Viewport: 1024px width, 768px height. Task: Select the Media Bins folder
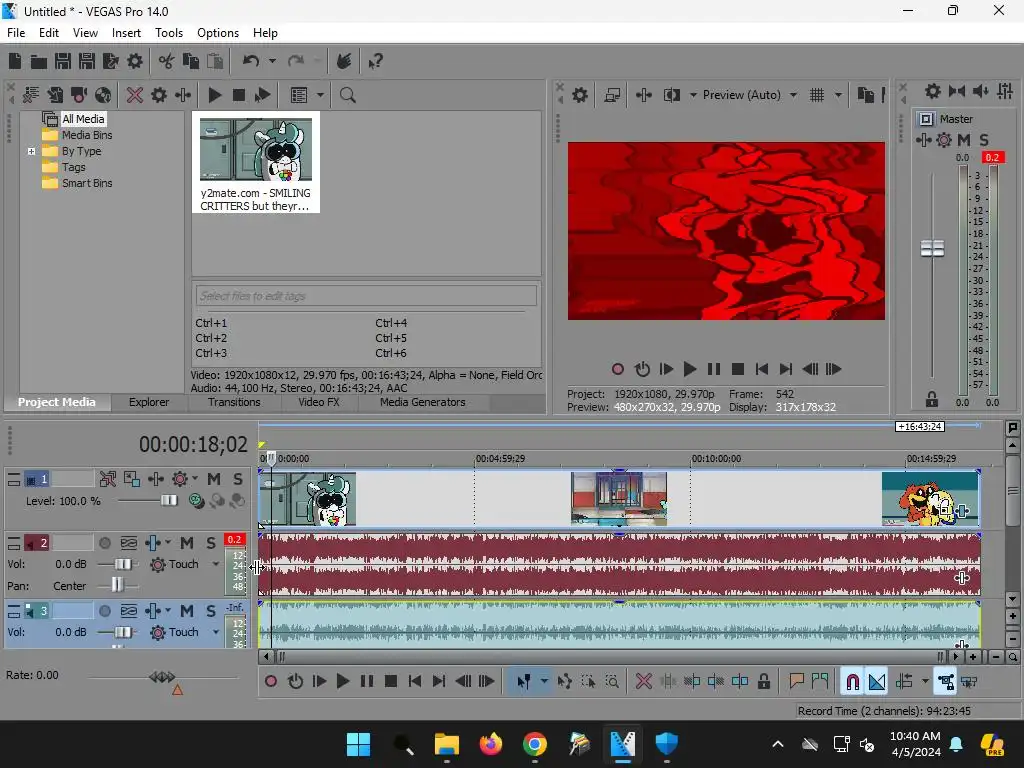pos(87,135)
